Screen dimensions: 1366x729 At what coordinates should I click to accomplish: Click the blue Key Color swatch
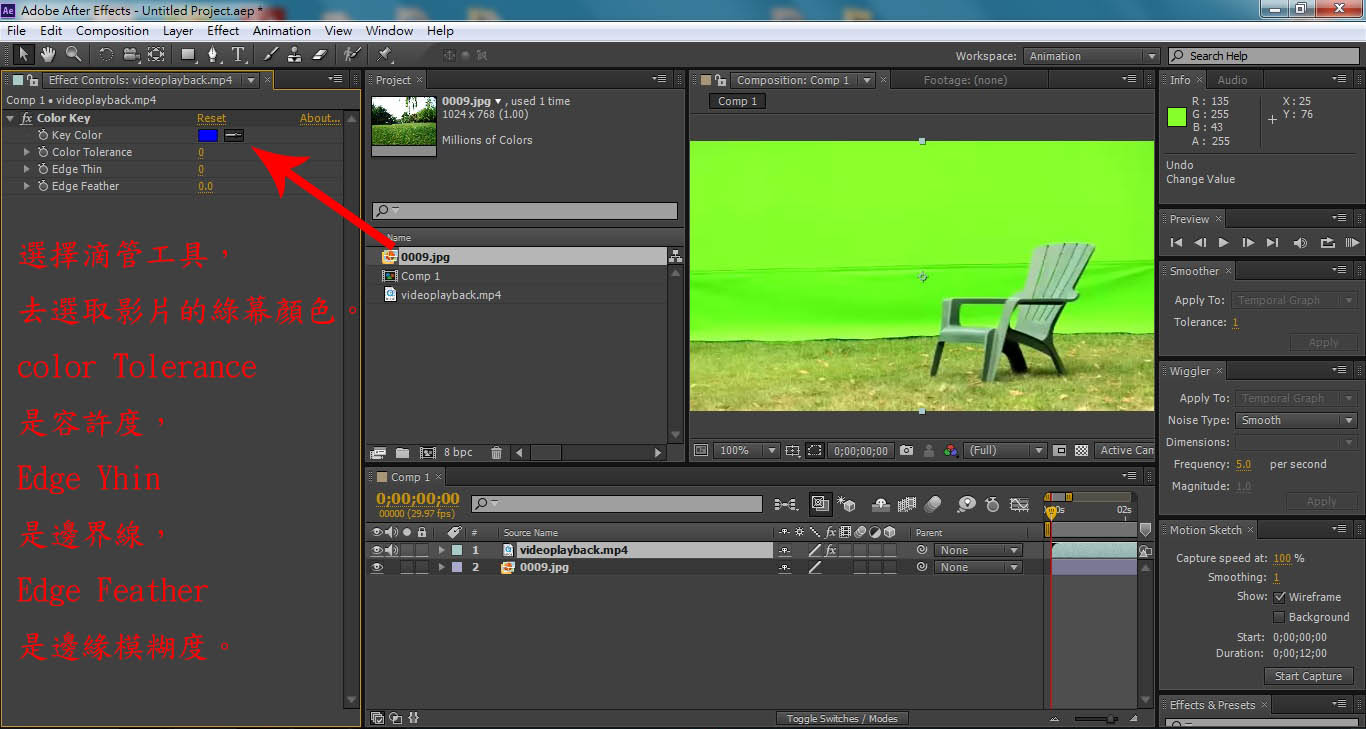(207, 135)
